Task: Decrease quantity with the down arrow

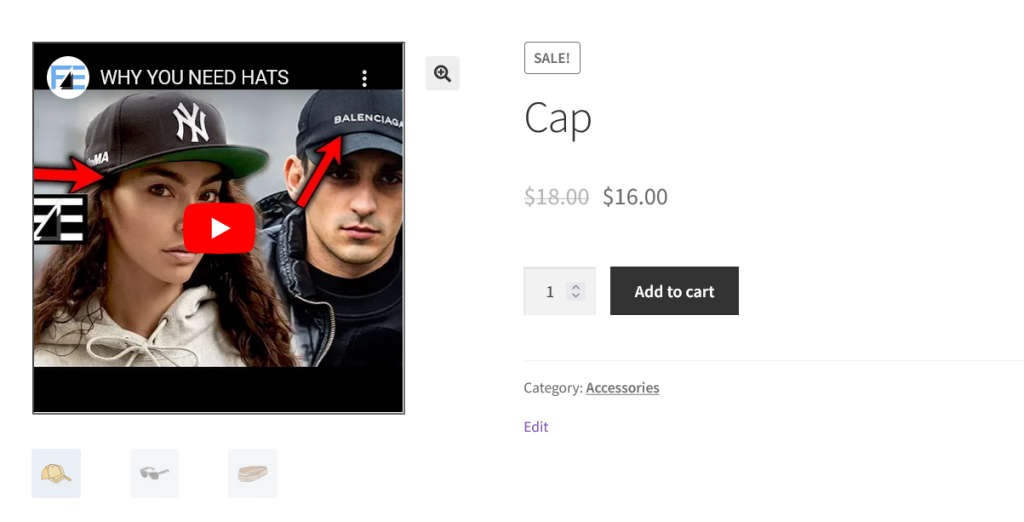Action: 575,296
